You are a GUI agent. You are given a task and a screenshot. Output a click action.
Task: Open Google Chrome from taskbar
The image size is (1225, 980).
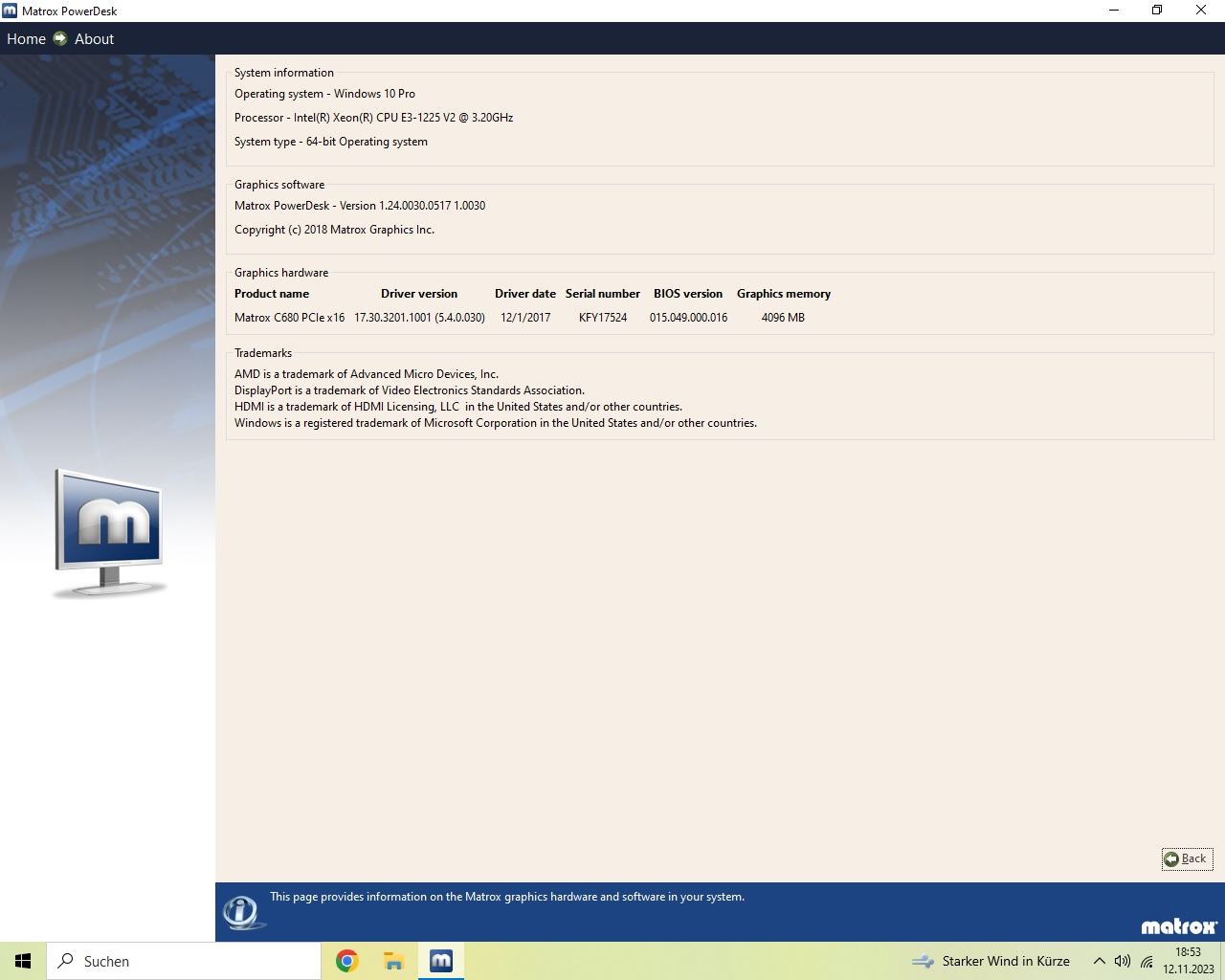(x=346, y=961)
